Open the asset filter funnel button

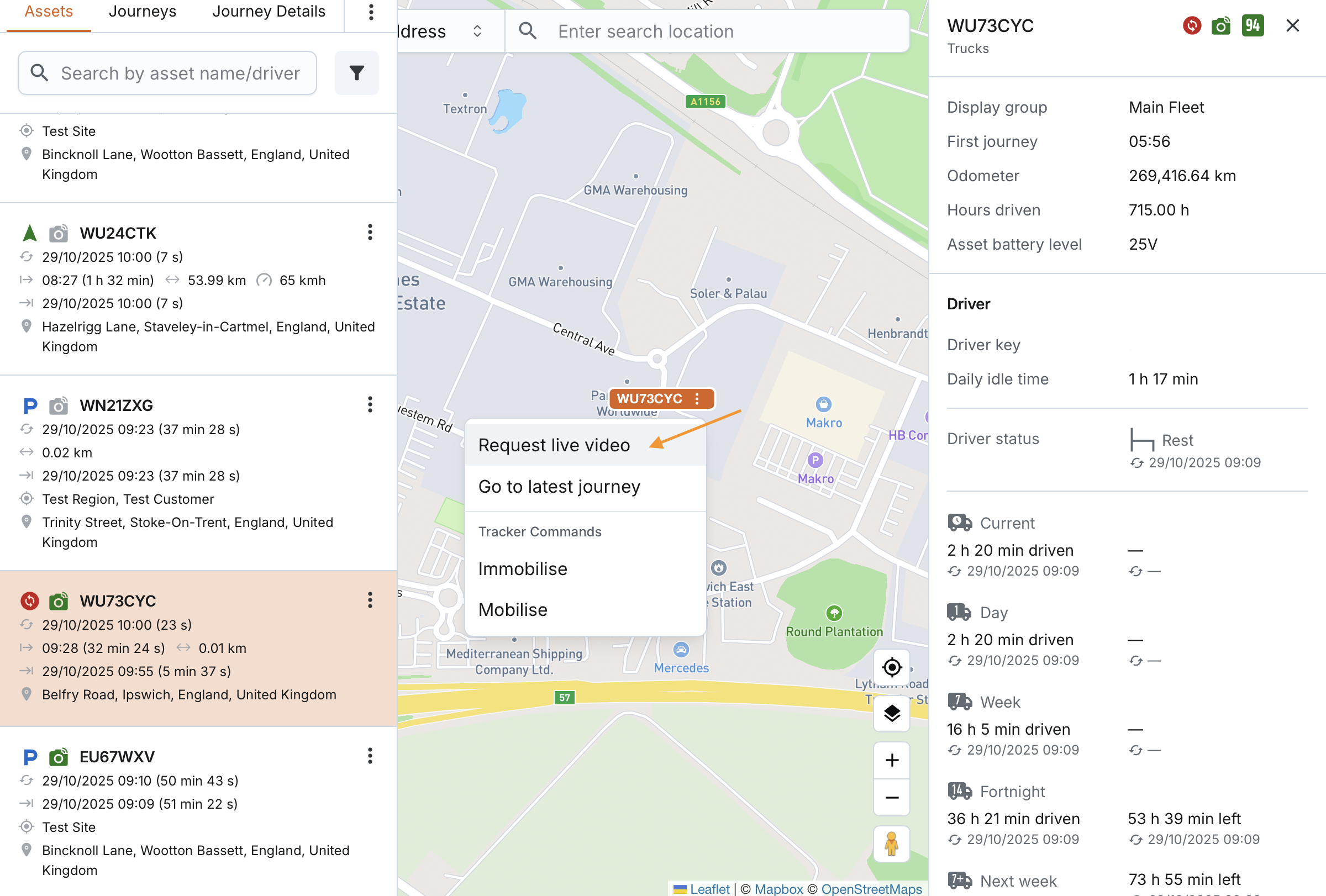(356, 73)
